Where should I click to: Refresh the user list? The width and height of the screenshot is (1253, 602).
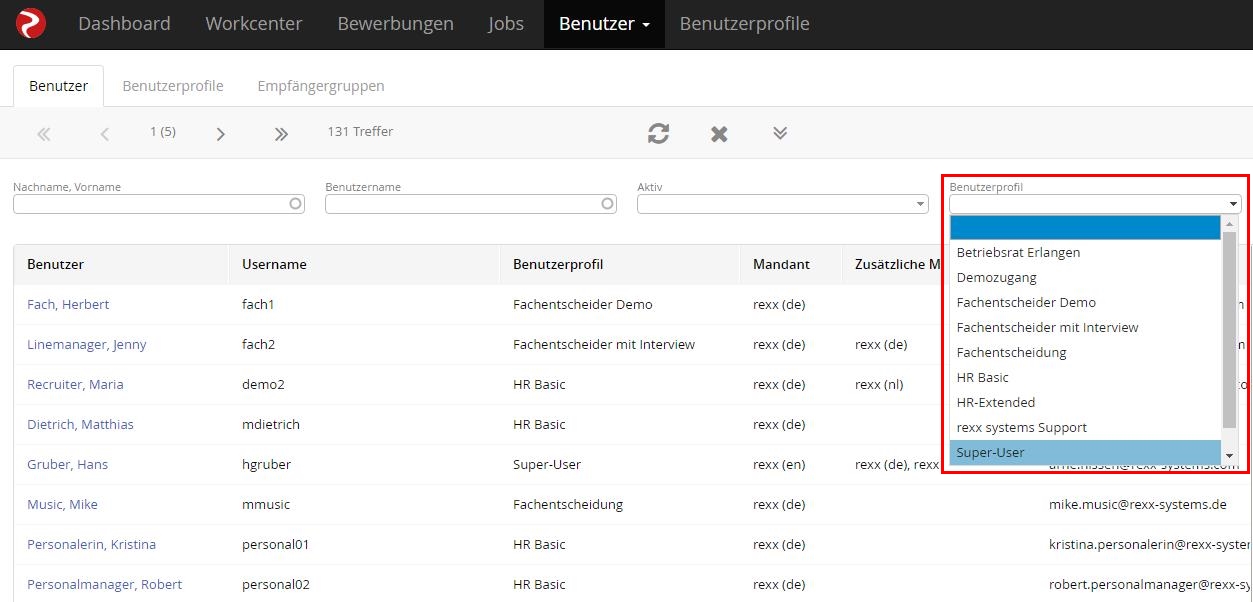pyautogui.click(x=658, y=133)
